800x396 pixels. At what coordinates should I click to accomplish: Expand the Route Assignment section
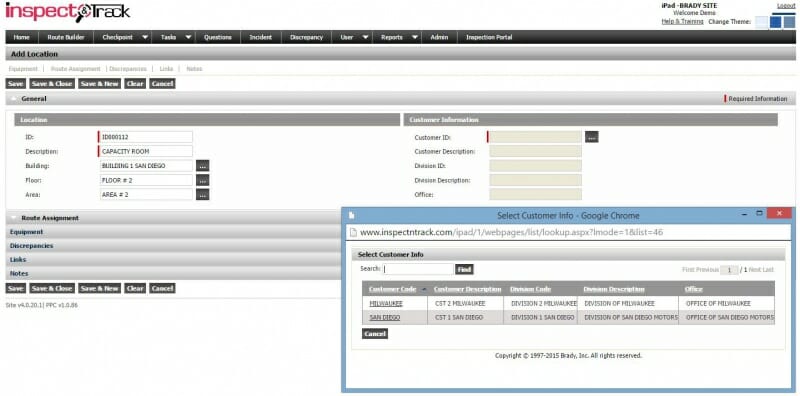(14, 218)
